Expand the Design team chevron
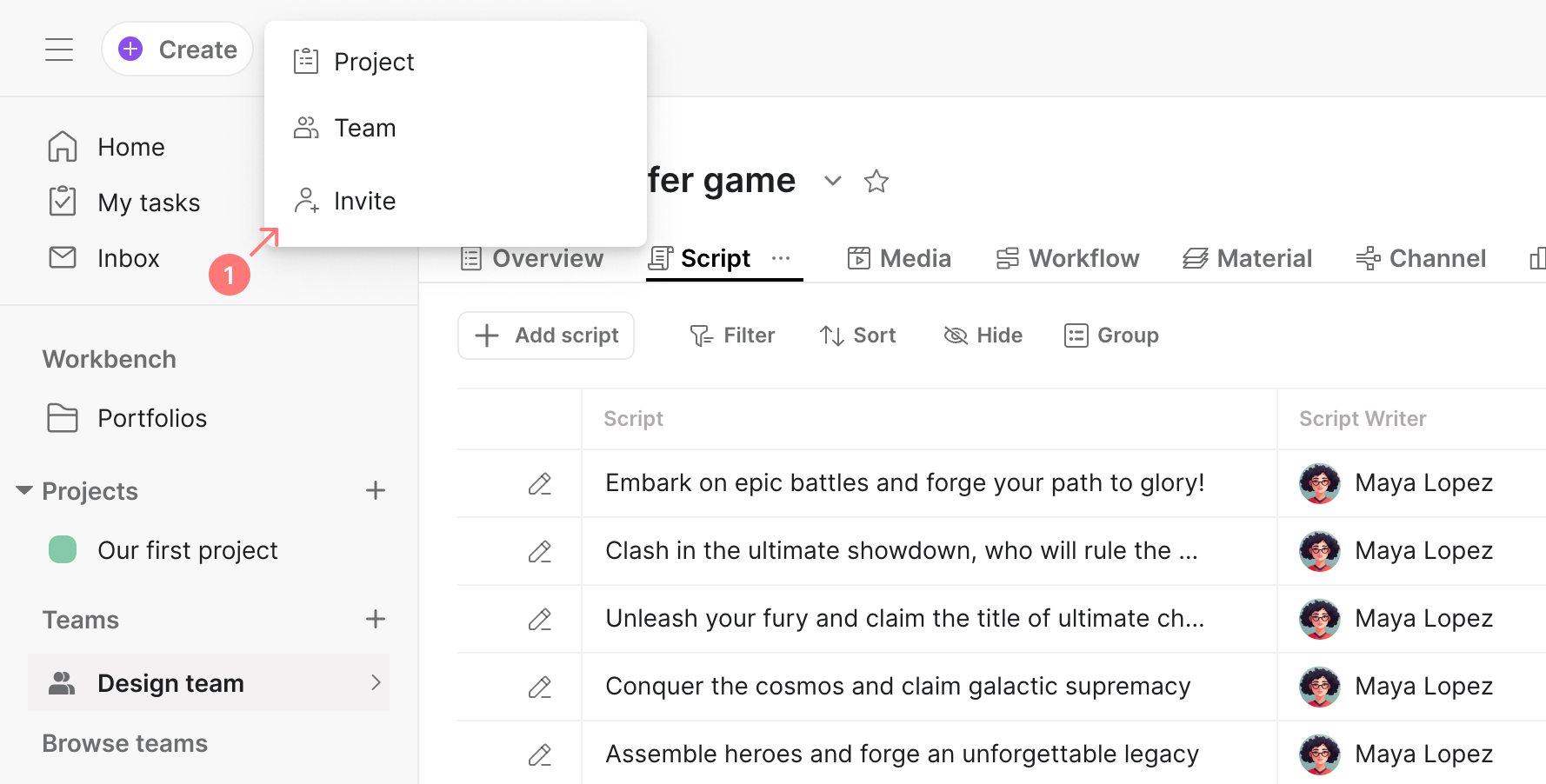1546x784 pixels. pos(376,683)
